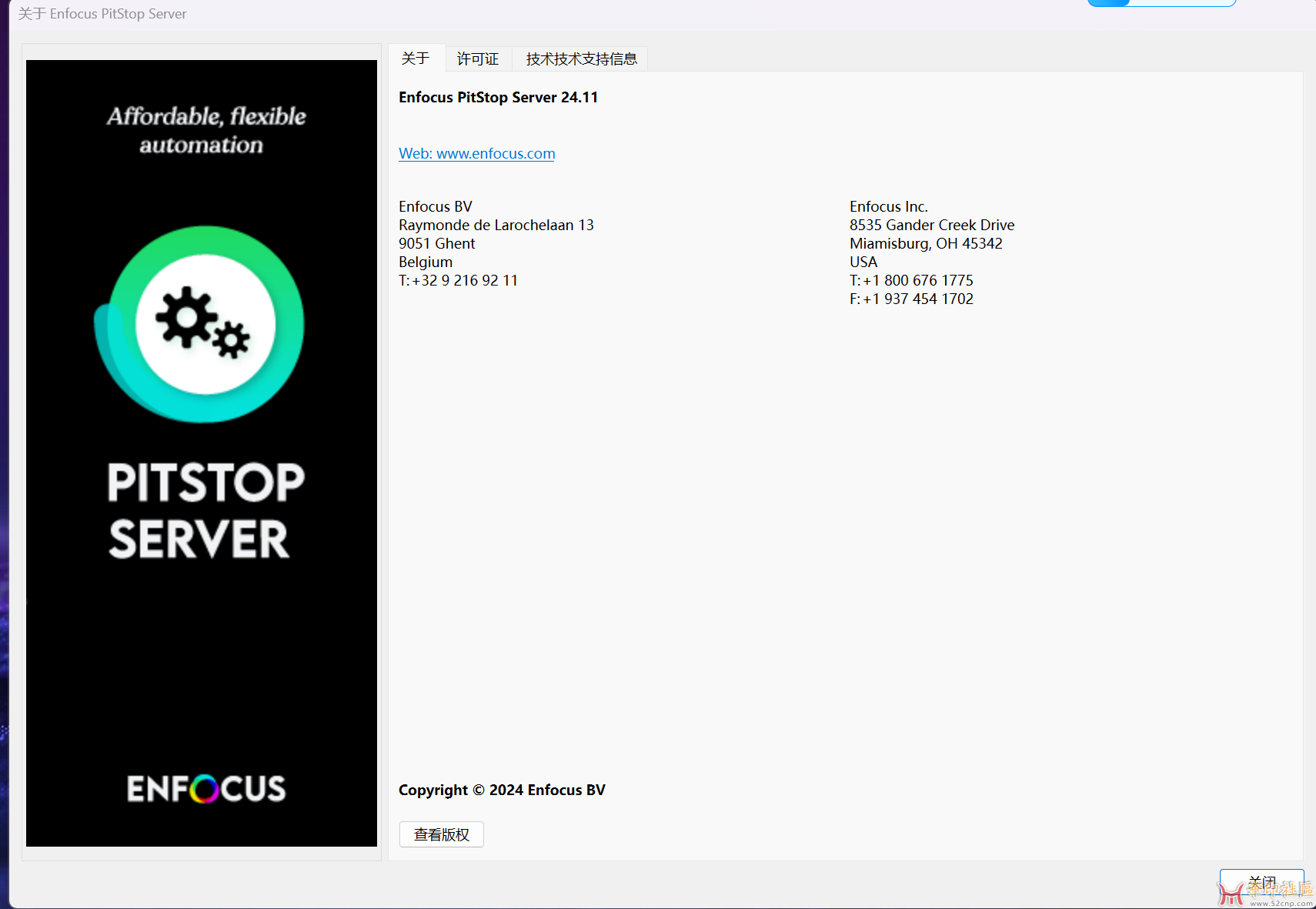The width and height of the screenshot is (1316, 909).
Task: Click the Belgium phone number +32 9 216 92 11
Action: pos(463,281)
